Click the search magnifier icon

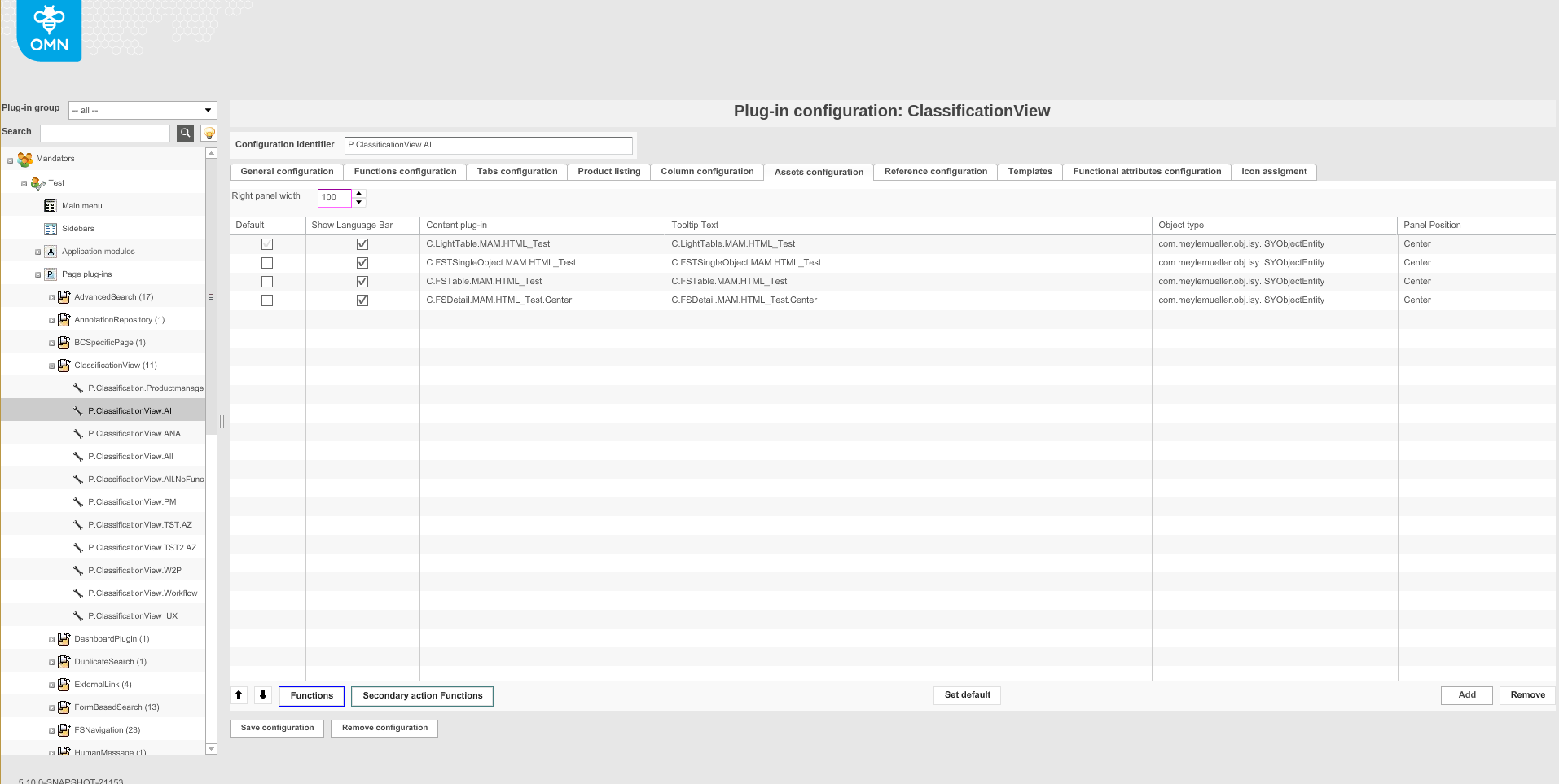tap(184, 133)
